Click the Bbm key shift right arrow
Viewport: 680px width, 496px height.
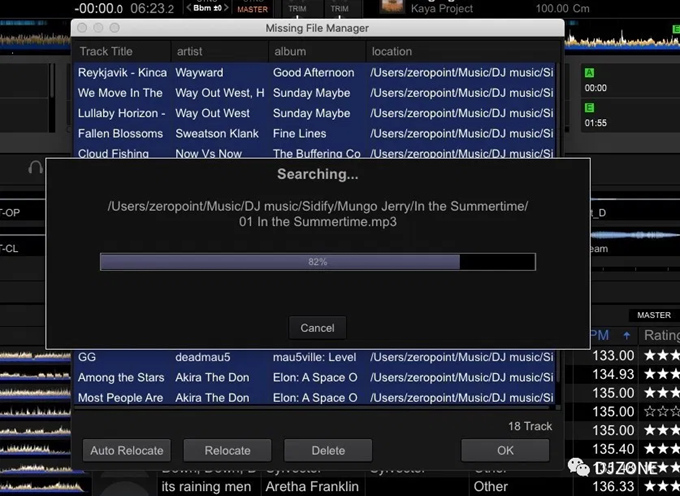click(x=226, y=8)
